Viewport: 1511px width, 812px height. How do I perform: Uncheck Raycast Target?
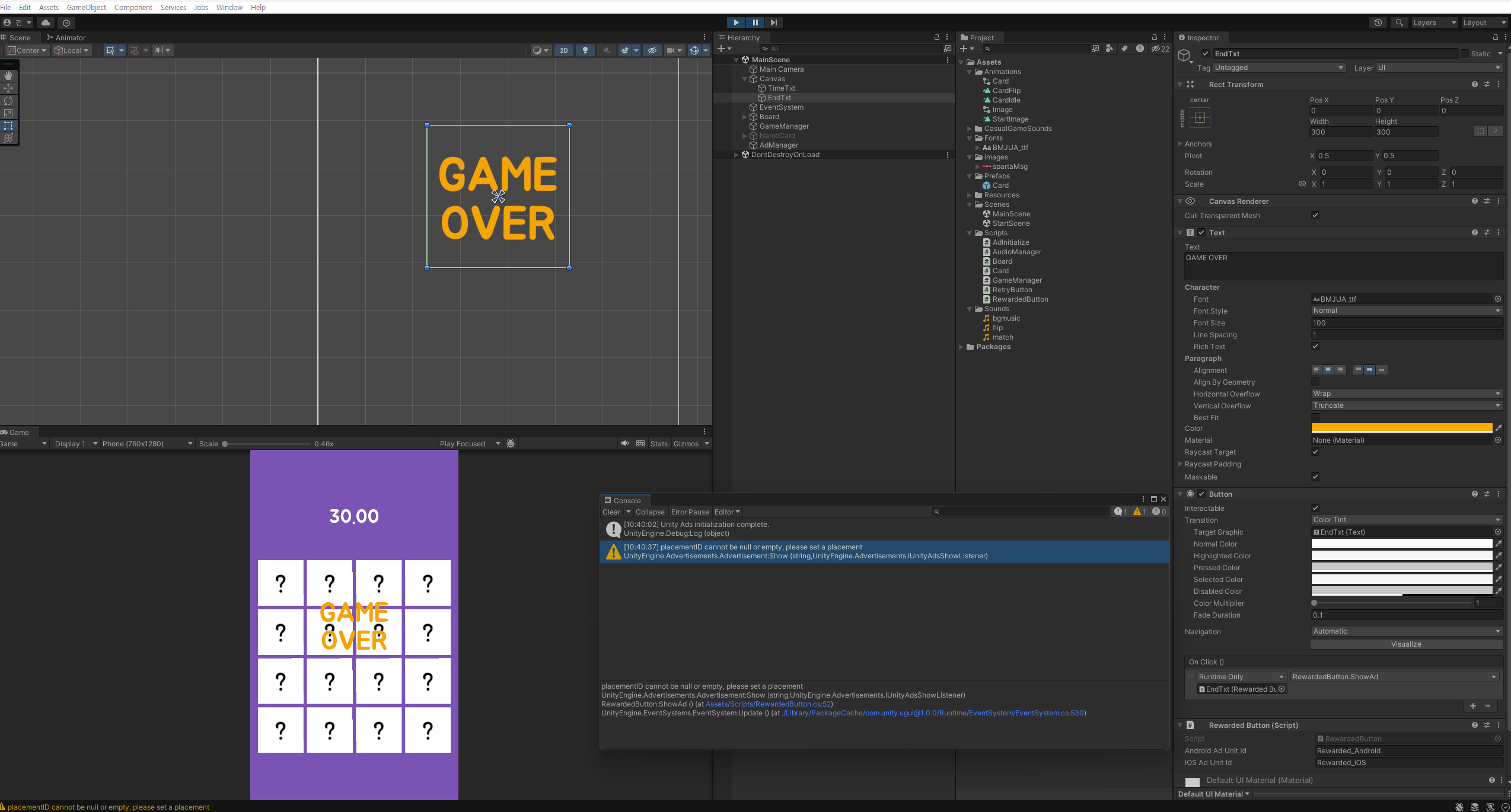(x=1315, y=452)
